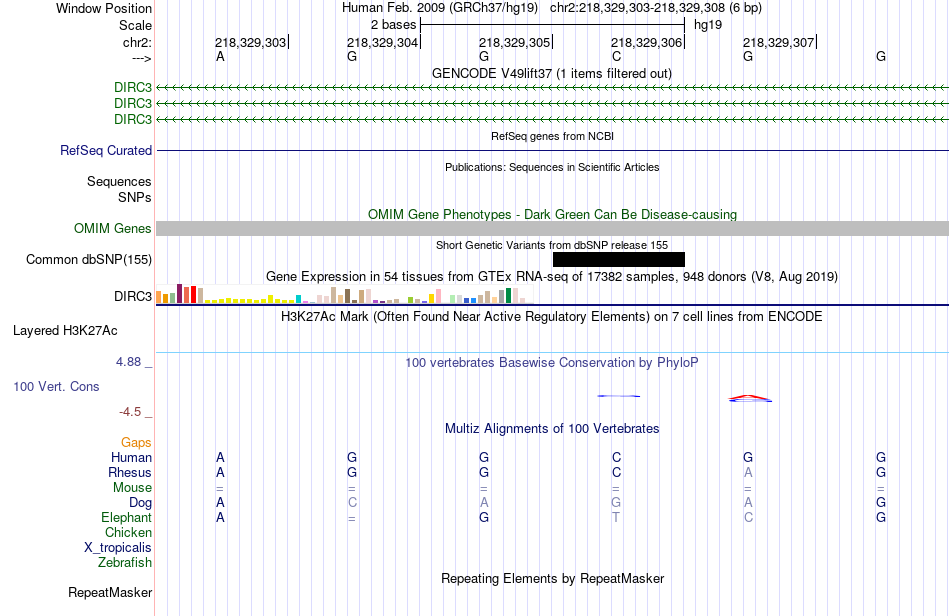Click base C in the chr2 sequence row
This screenshot has width=950, height=616.
pos(616,56)
